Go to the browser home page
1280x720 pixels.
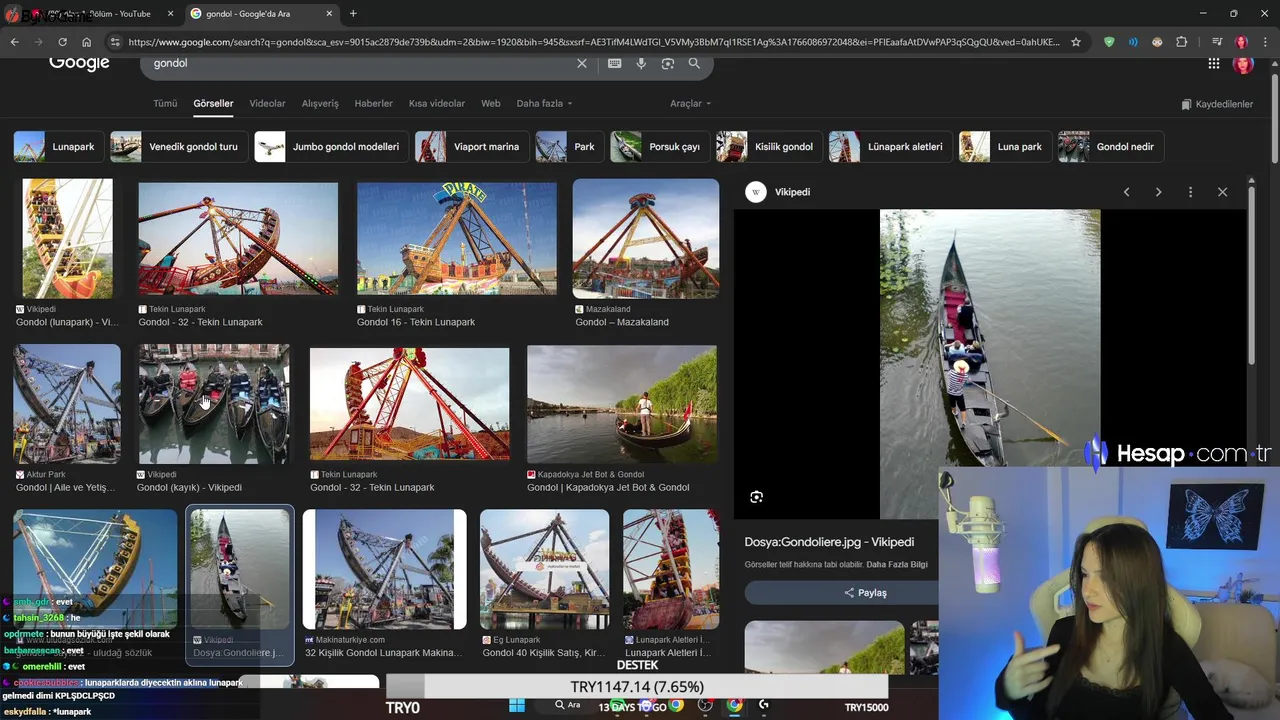coord(87,42)
